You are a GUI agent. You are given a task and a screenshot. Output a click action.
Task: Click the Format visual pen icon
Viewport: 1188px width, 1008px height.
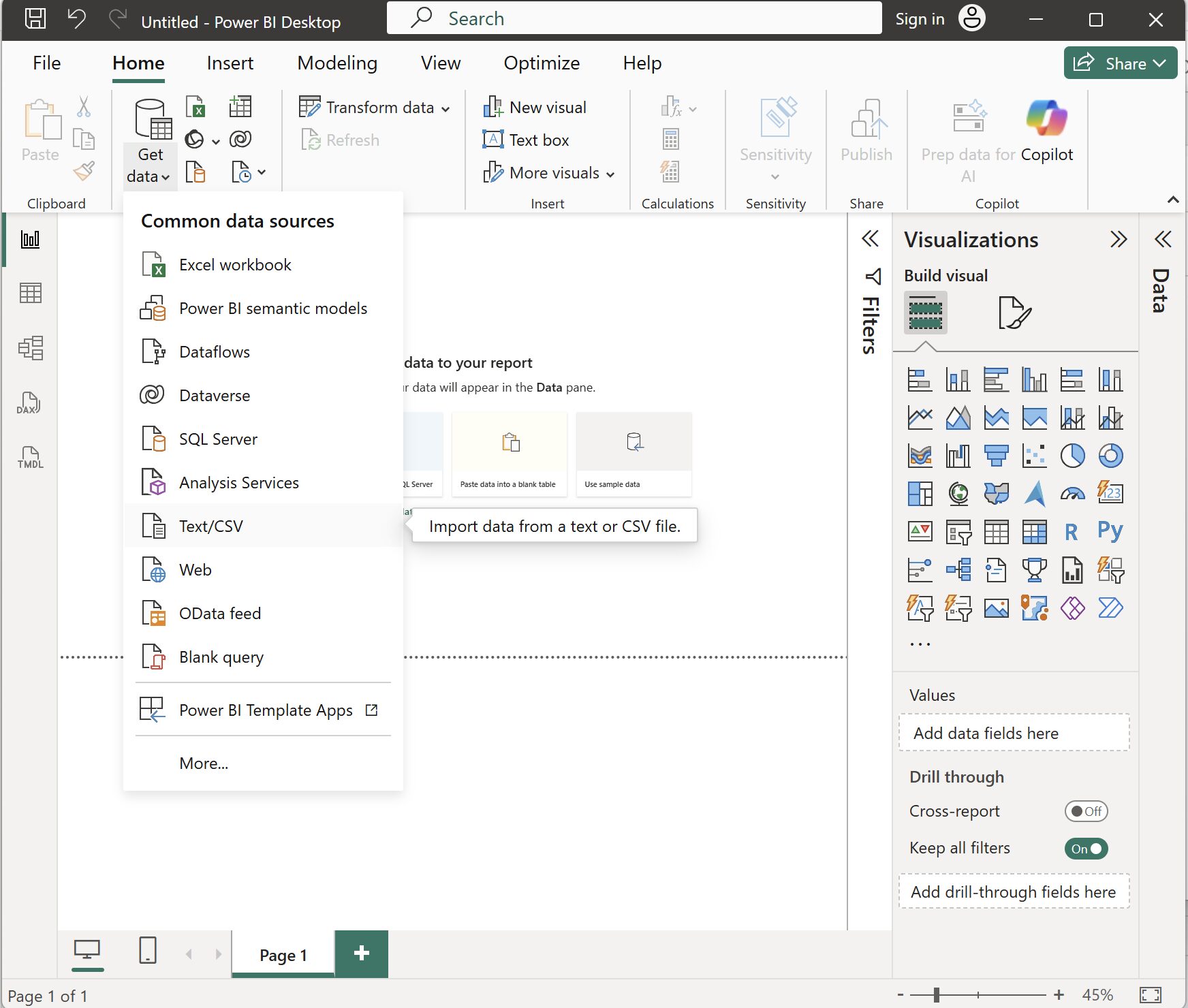click(x=1014, y=313)
